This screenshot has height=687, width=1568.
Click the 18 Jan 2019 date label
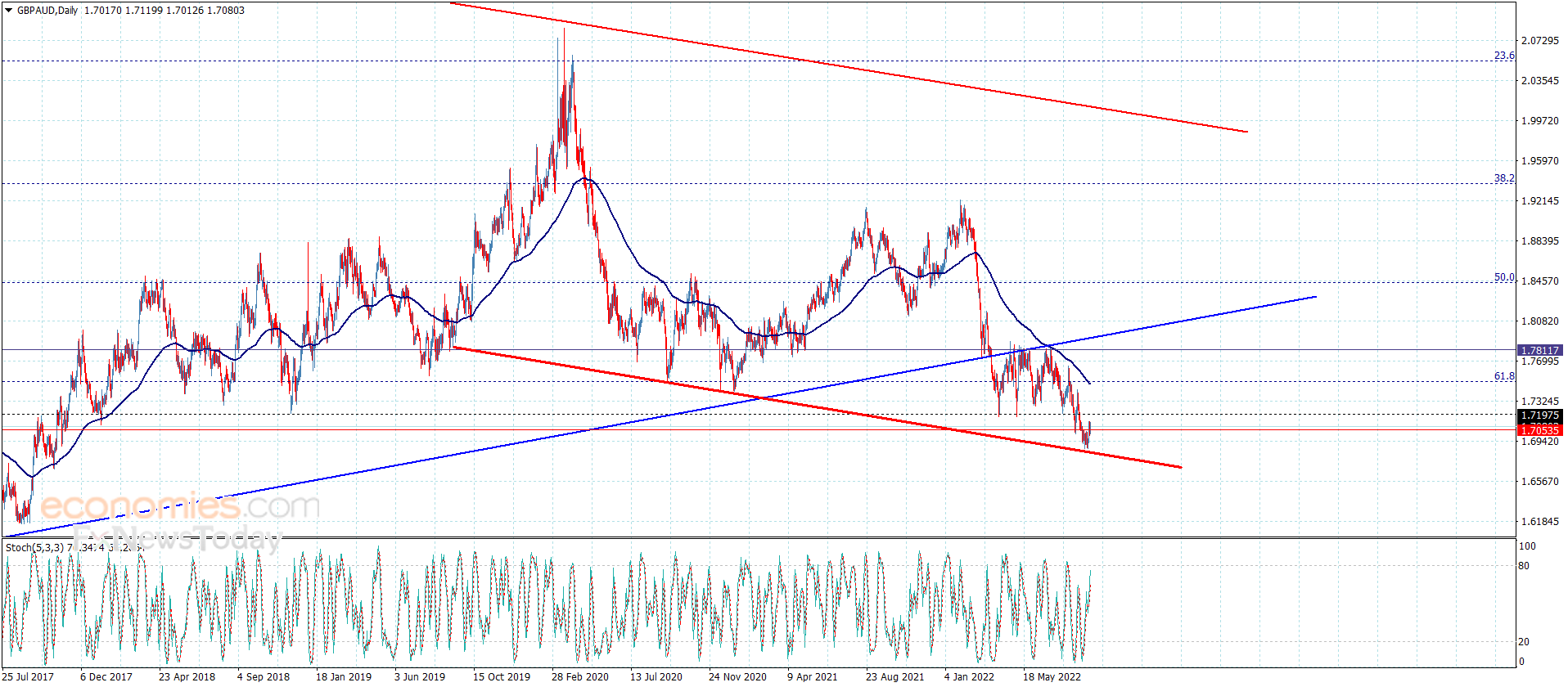344,676
